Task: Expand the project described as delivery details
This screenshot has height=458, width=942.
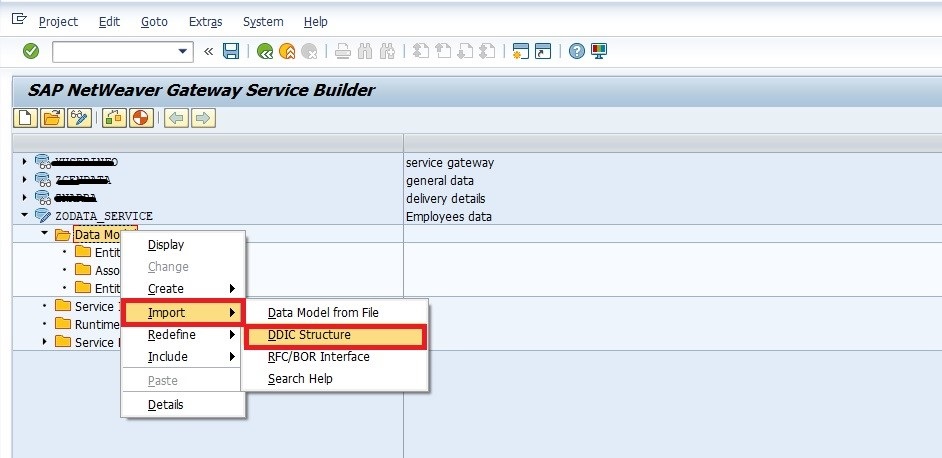Action: (24, 197)
